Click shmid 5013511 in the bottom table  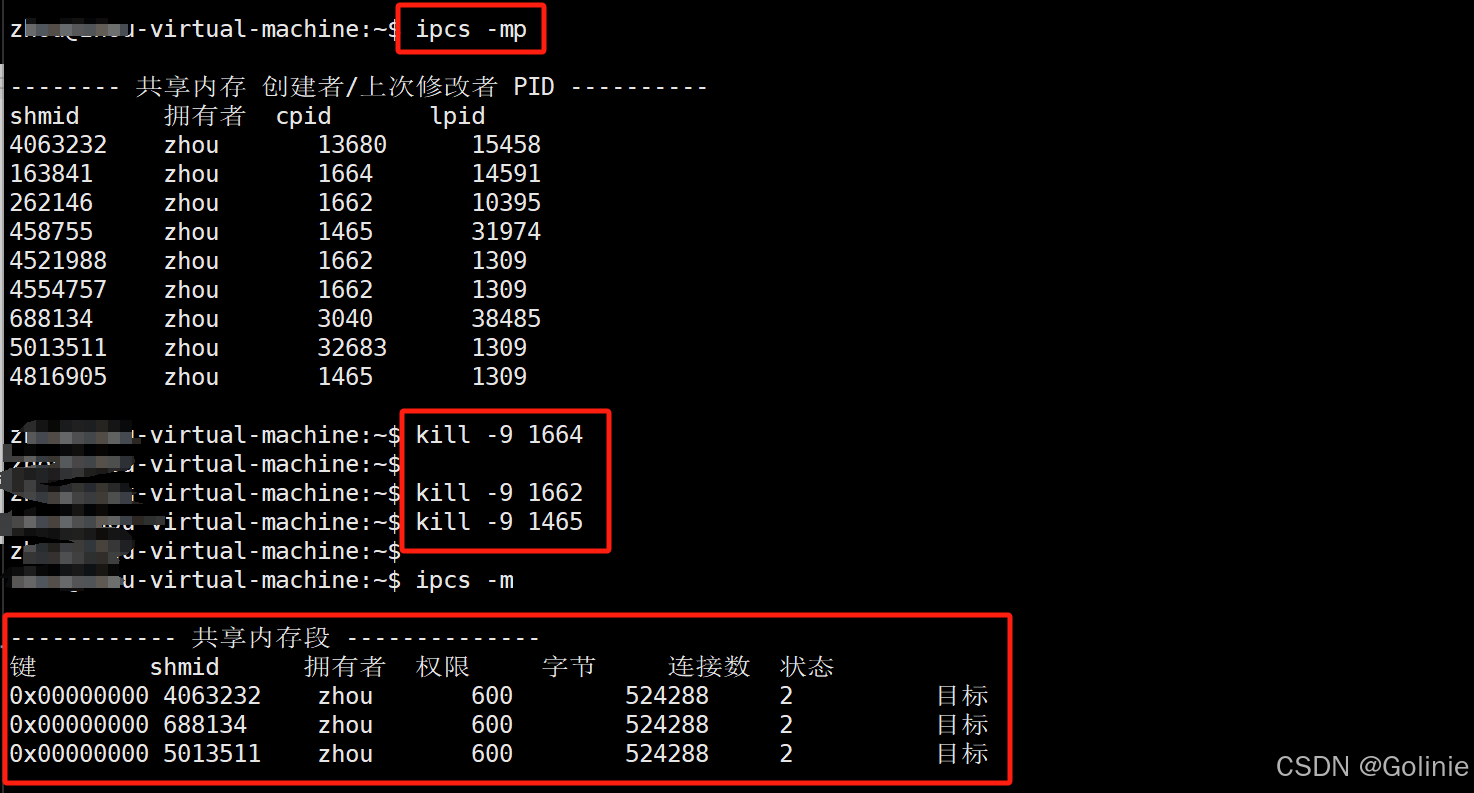coord(212,753)
